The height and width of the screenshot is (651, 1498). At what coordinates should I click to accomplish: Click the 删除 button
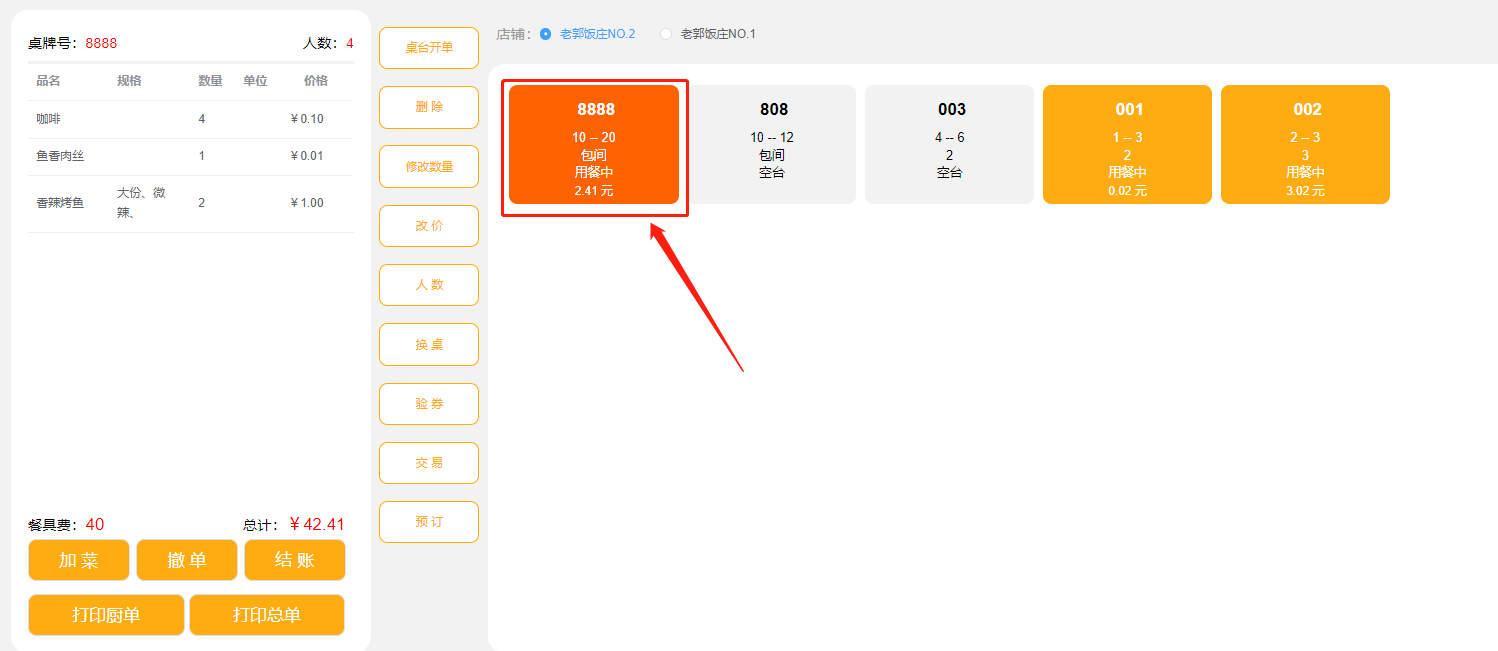pos(429,107)
